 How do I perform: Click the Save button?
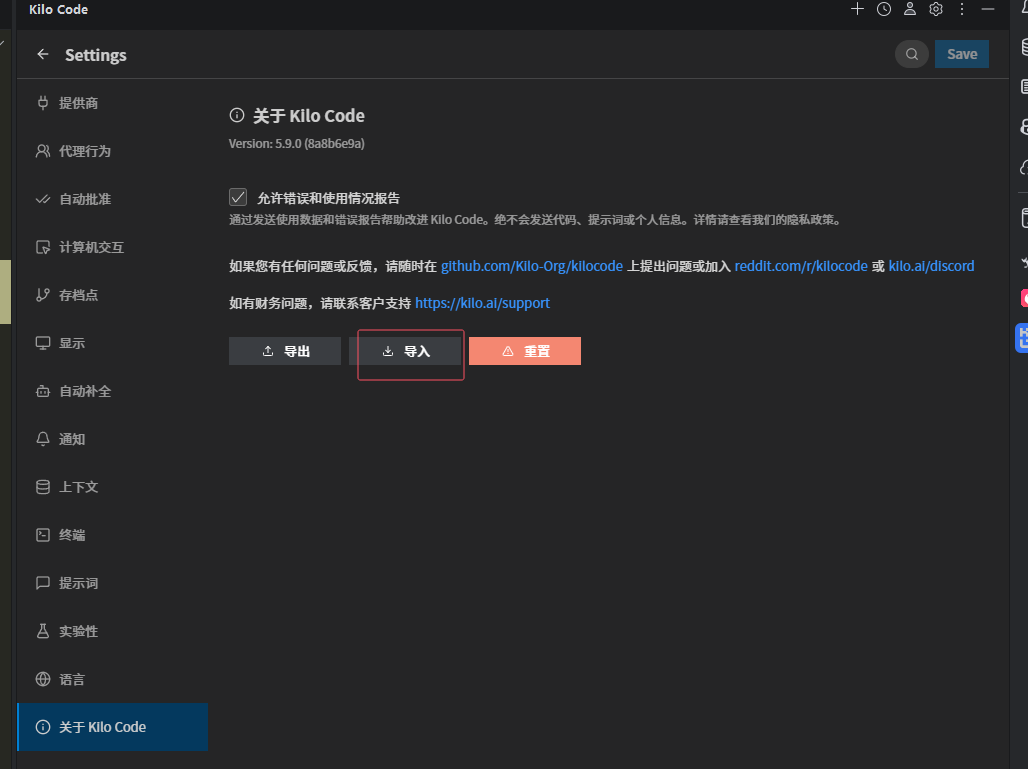coord(961,54)
